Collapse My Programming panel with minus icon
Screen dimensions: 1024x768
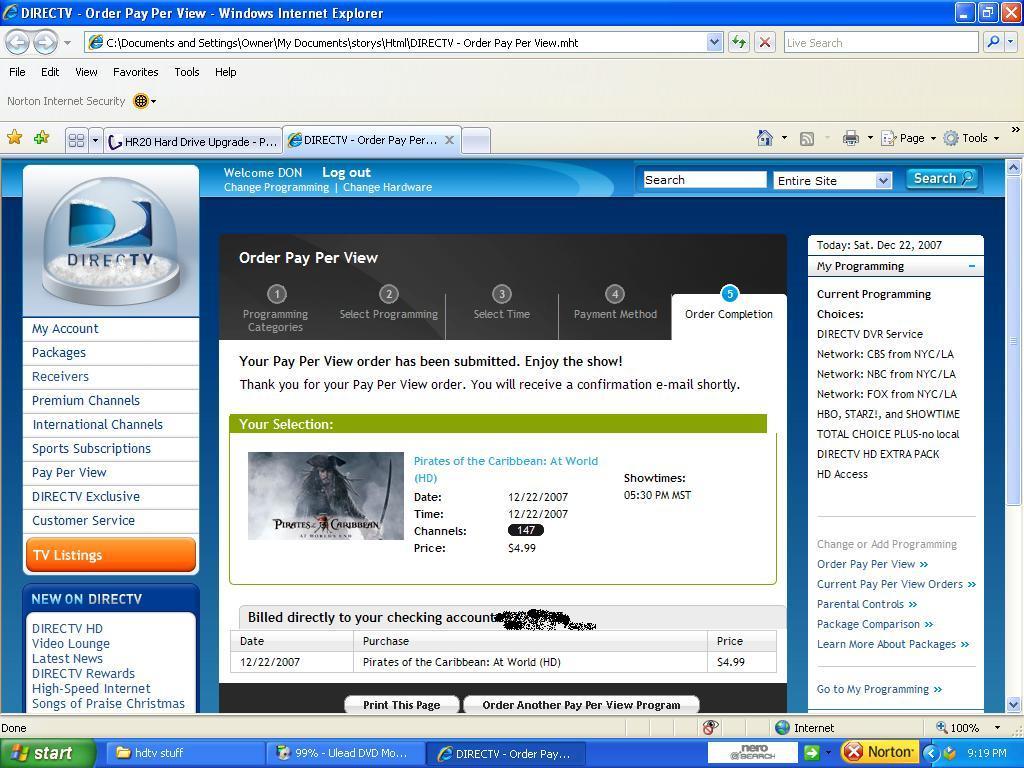click(x=972, y=266)
